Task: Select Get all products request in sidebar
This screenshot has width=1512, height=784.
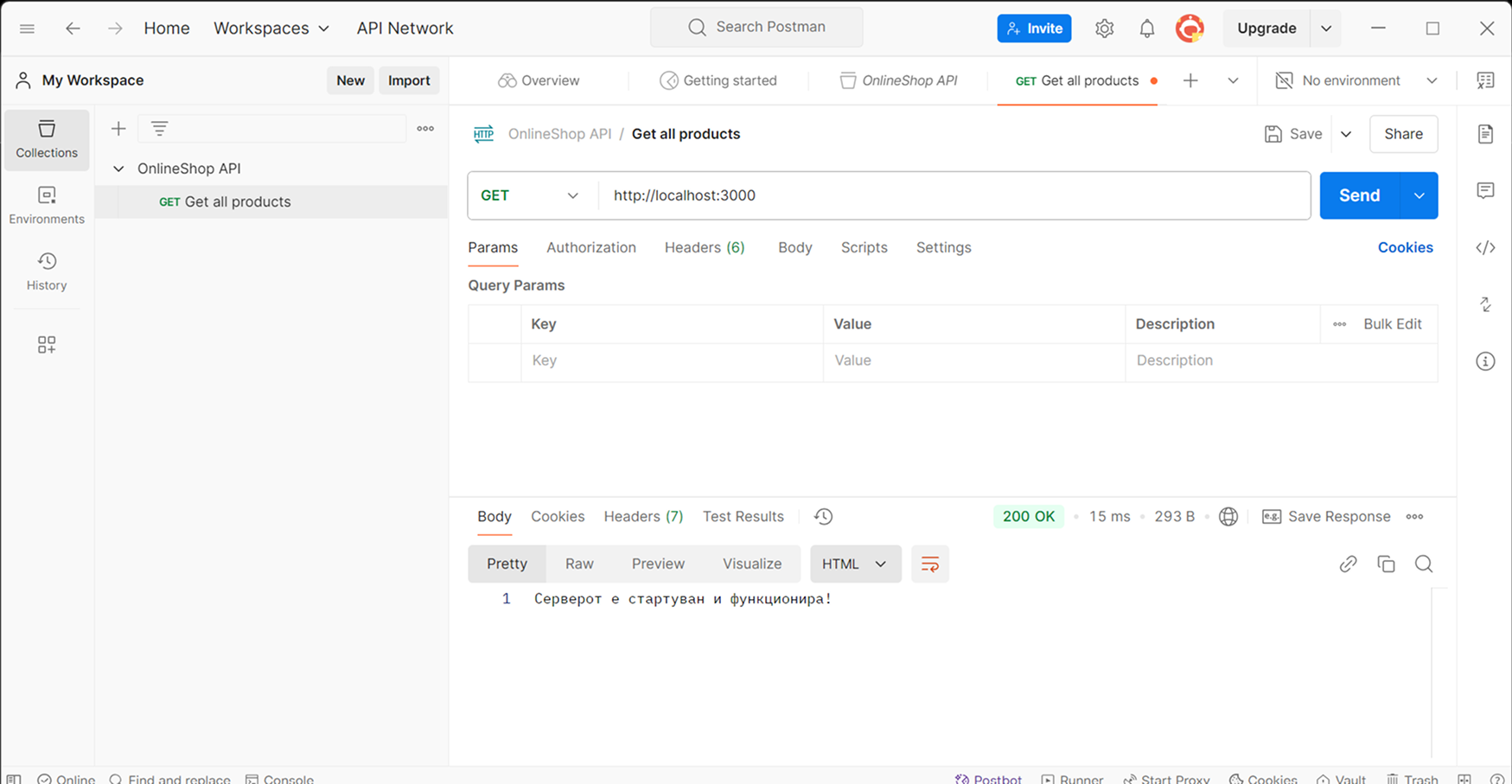Action: tap(237, 201)
